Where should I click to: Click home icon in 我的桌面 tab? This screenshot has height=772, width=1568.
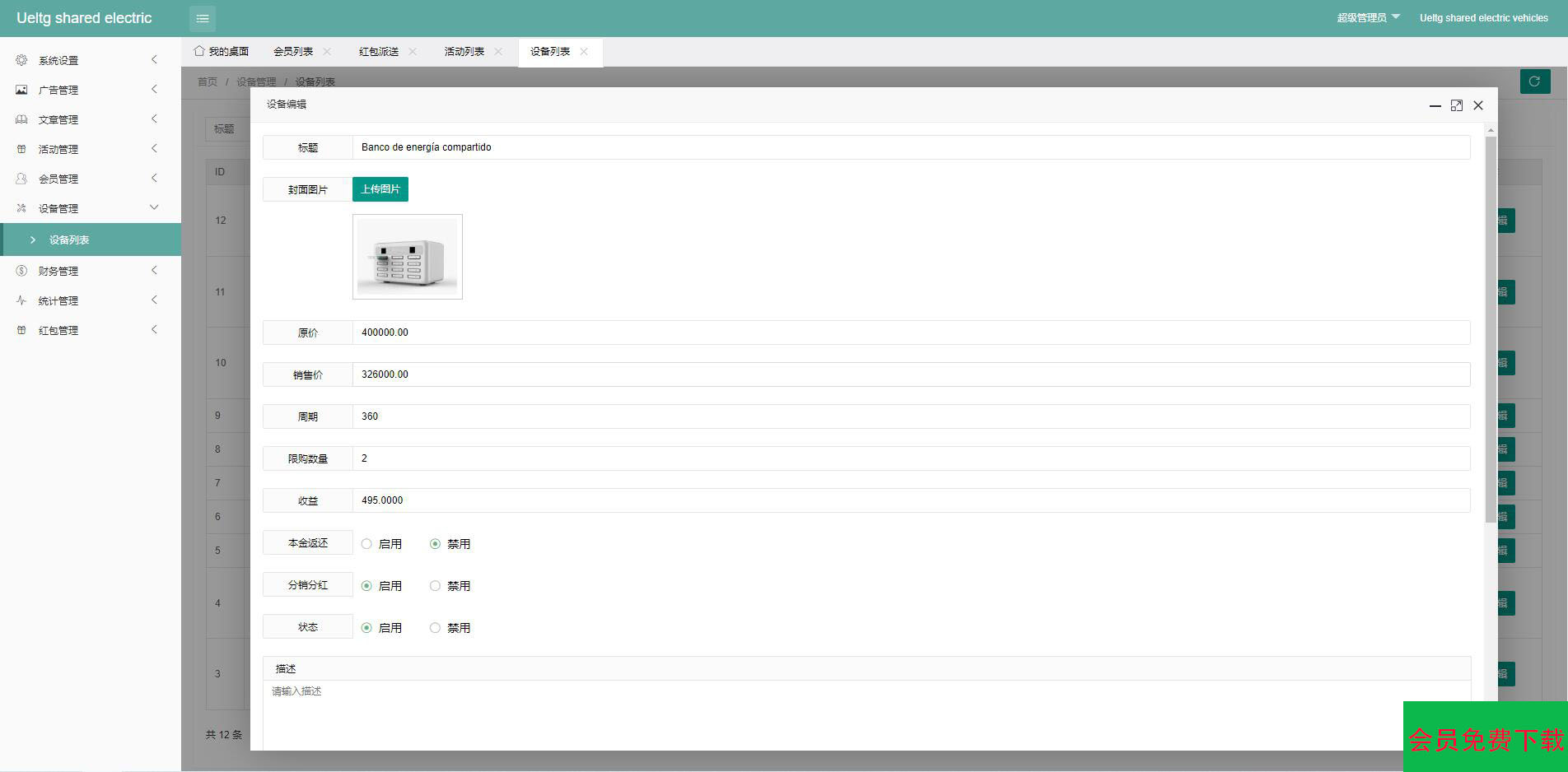(x=198, y=51)
